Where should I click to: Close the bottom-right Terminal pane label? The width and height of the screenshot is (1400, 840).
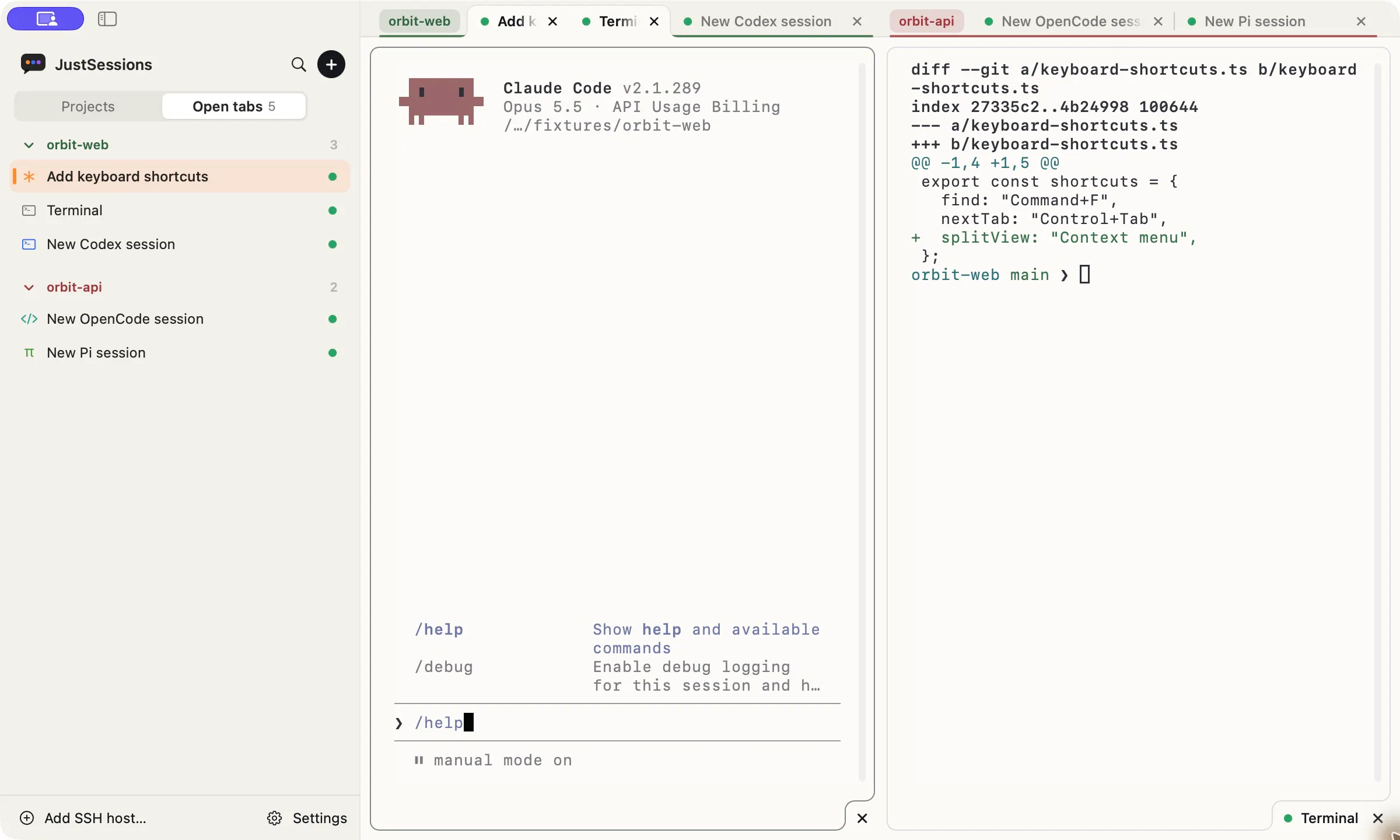coord(1378,818)
